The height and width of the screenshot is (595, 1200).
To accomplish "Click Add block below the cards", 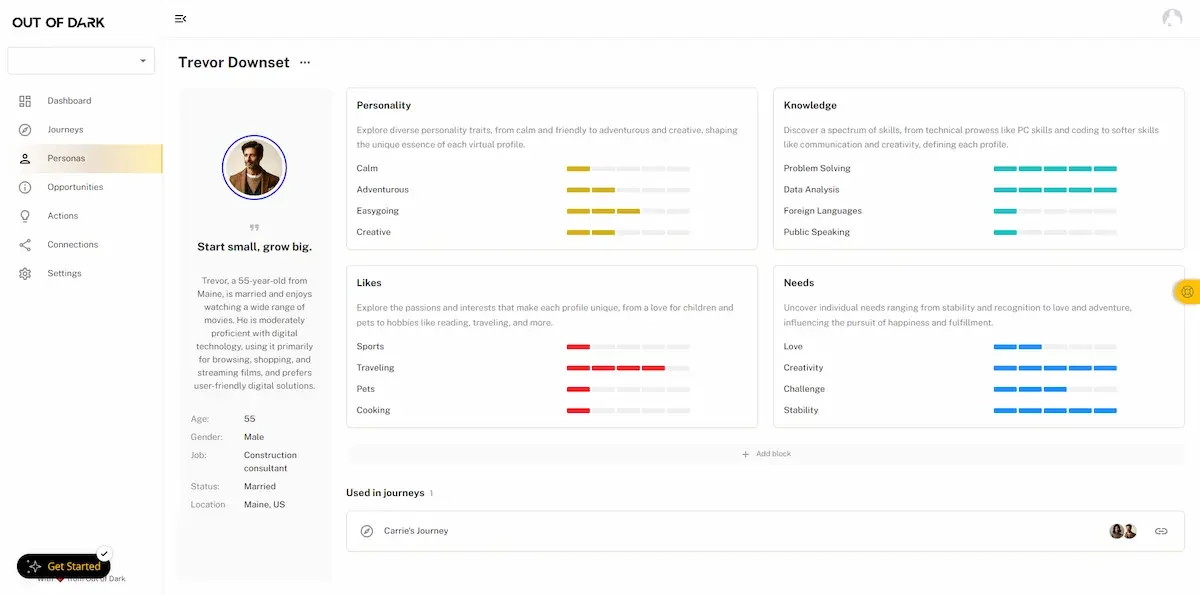I will click(766, 454).
